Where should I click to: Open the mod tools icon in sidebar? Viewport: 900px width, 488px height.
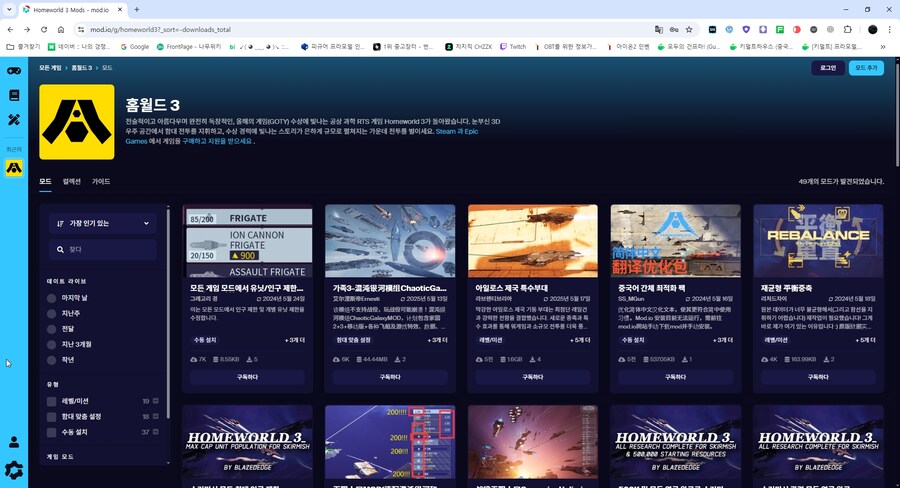[x=14, y=119]
